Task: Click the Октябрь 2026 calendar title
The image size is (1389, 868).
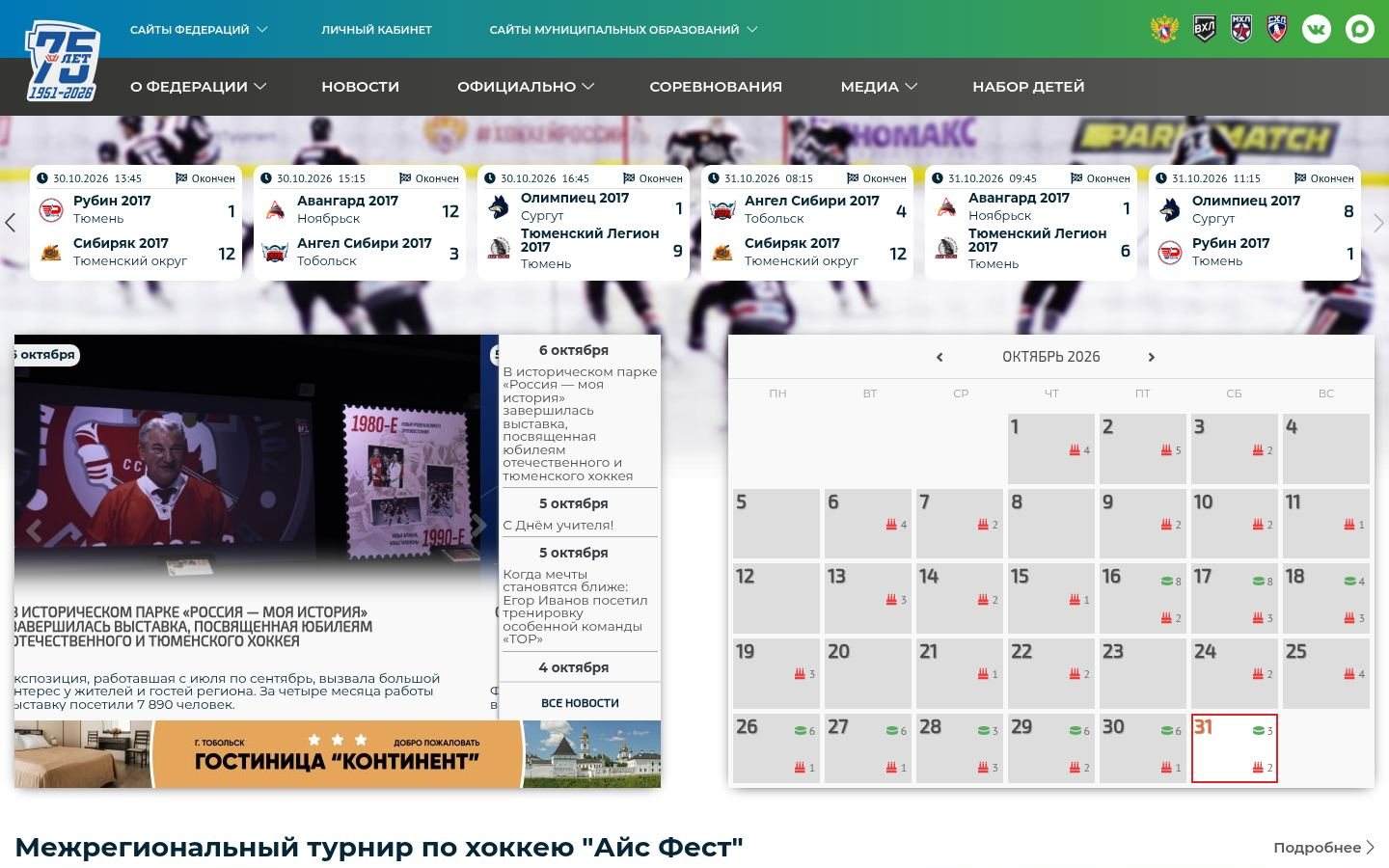Action: click(1050, 357)
